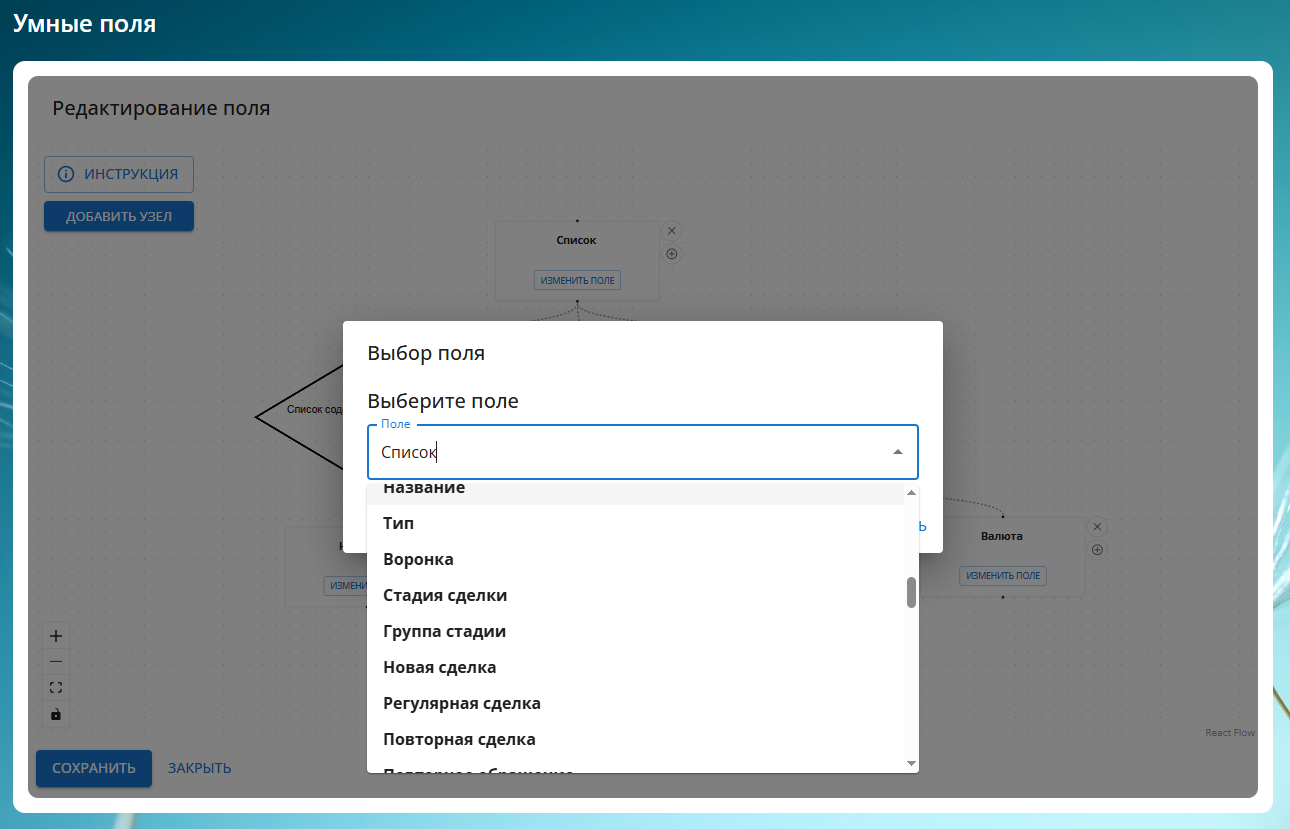
Task: Click the dropdown list scrollbar thumb
Action: pos(911,592)
